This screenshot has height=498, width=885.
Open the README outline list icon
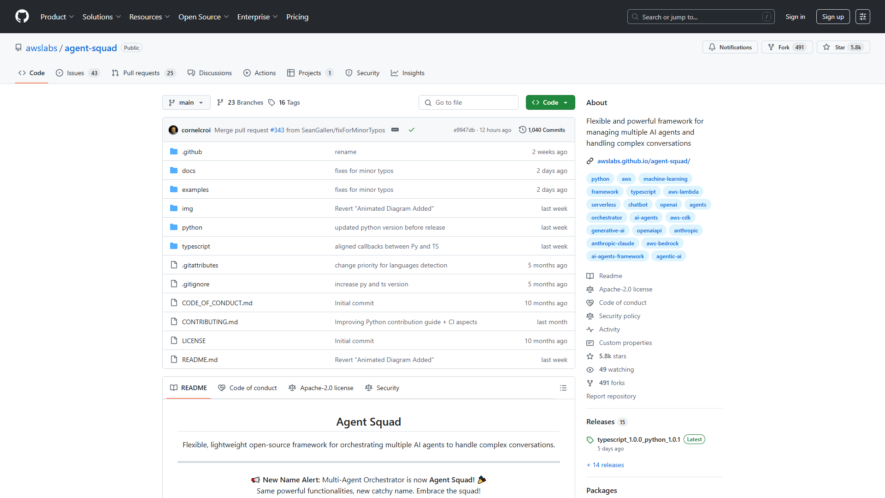[563, 388]
